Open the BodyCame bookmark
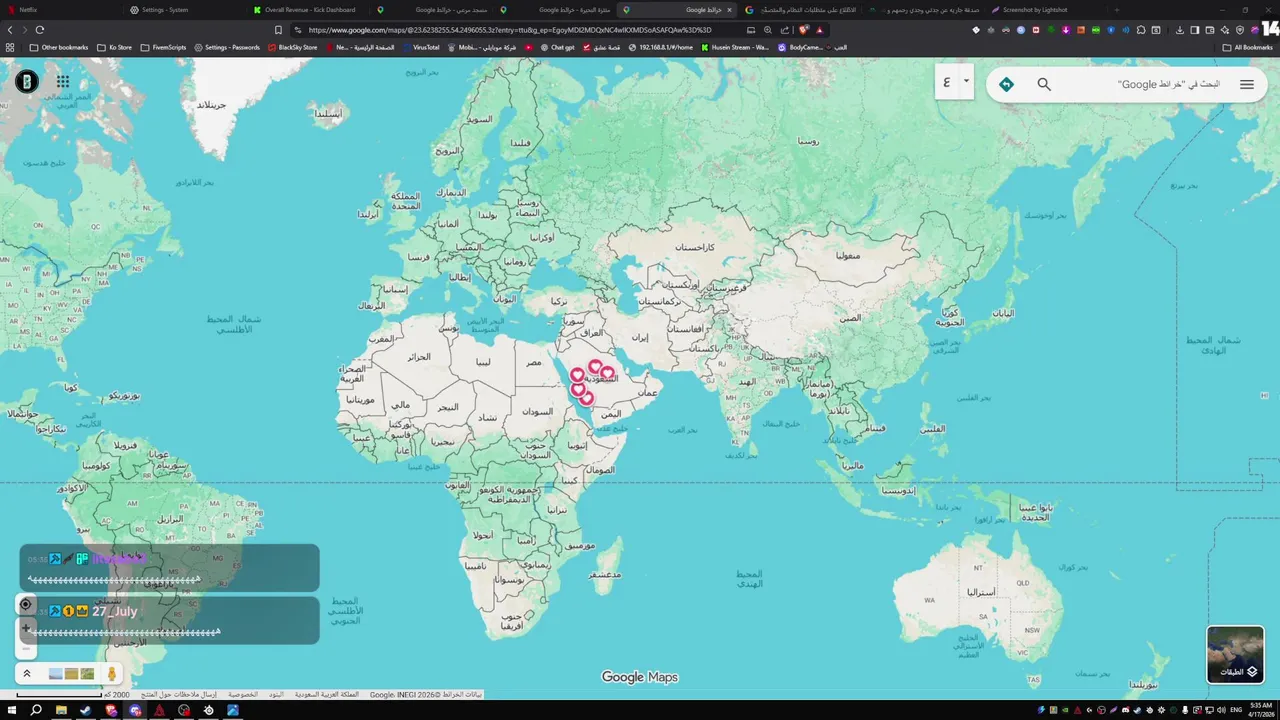Viewport: 1280px width, 720px height. (x=800, y=47)
